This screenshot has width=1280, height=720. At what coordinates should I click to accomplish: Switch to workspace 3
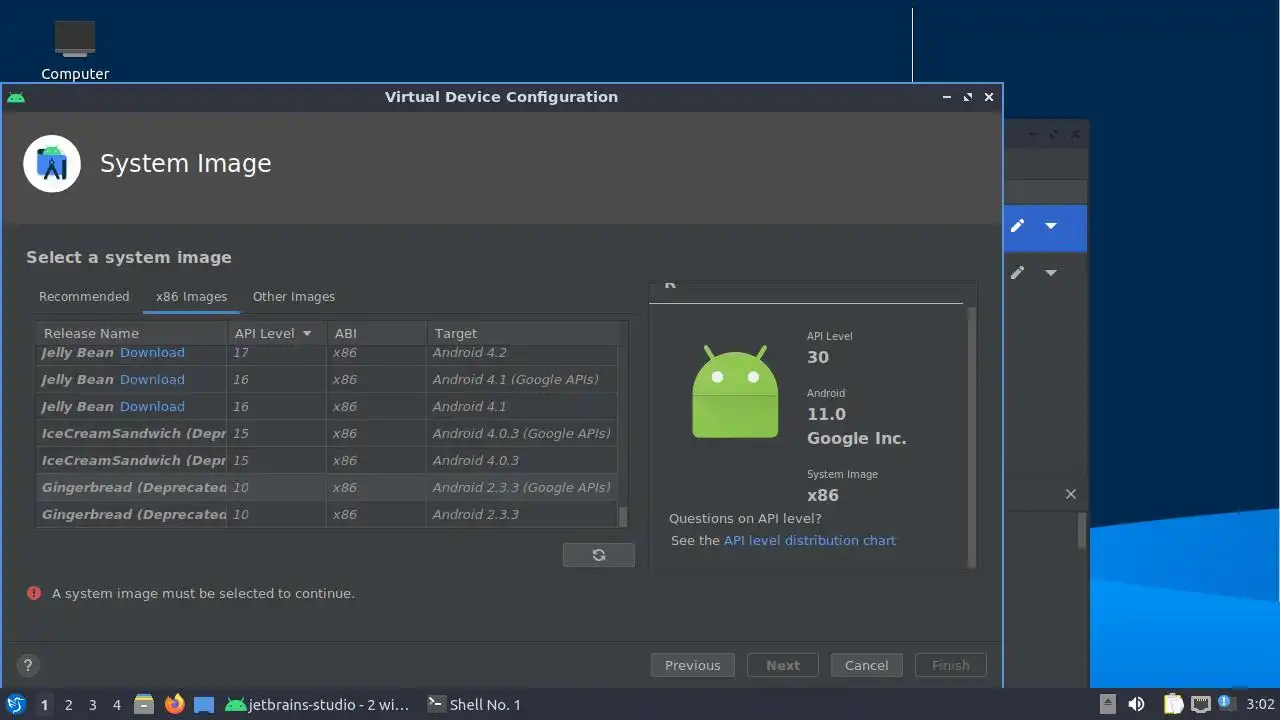click(92, 705)
